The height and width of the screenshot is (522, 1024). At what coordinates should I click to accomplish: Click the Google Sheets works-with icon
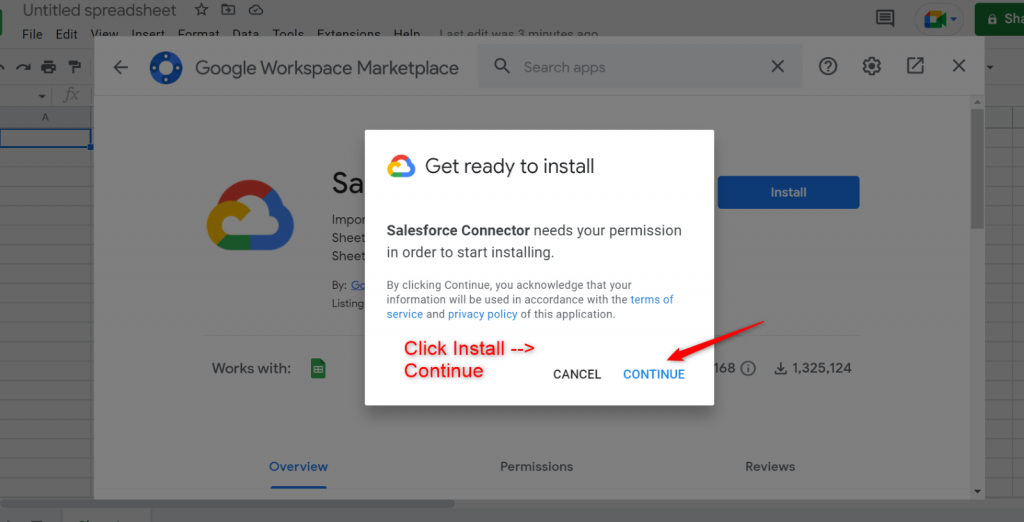[x=318, y=368]
